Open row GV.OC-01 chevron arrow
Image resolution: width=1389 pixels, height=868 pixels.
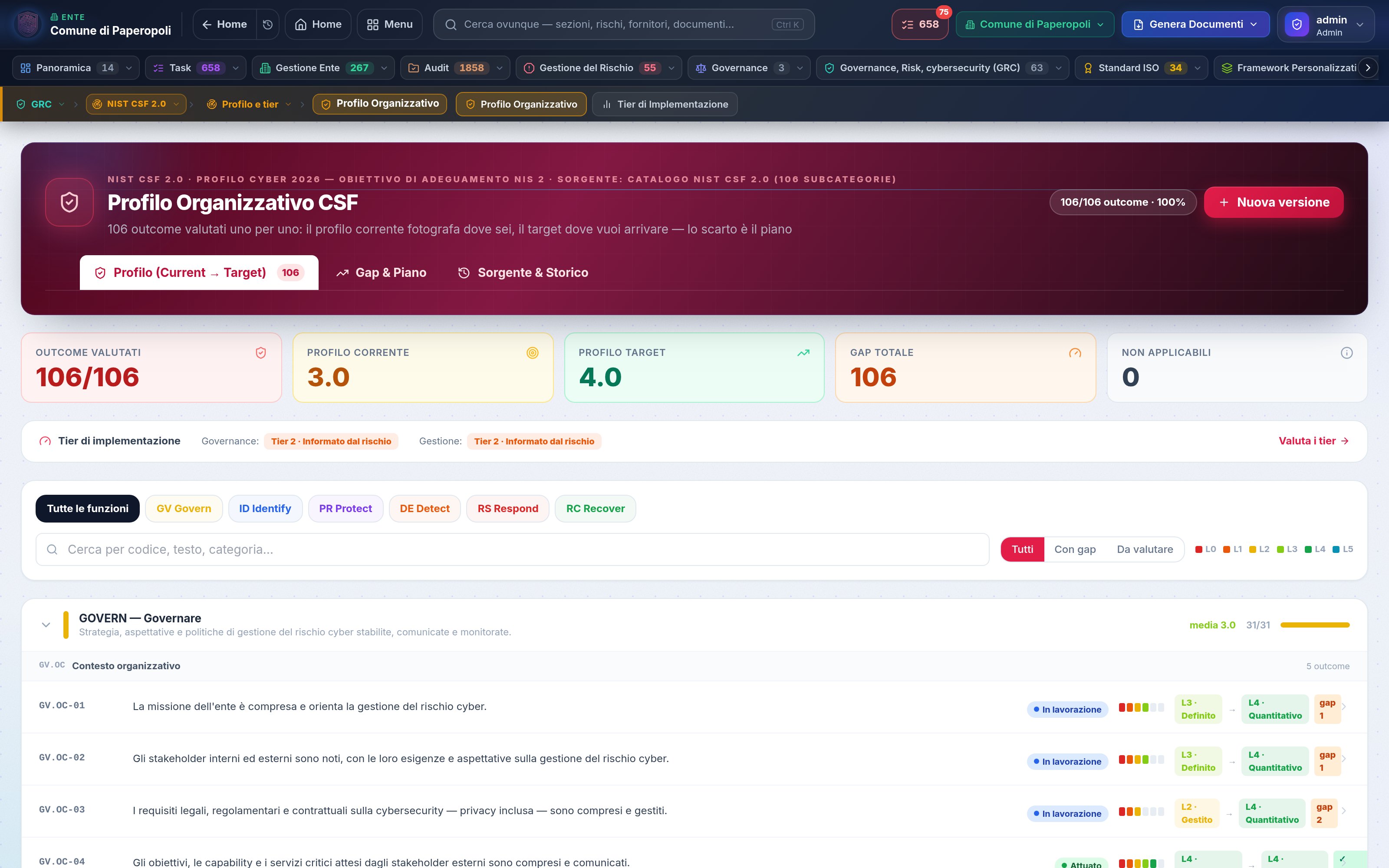(1344, 707)
